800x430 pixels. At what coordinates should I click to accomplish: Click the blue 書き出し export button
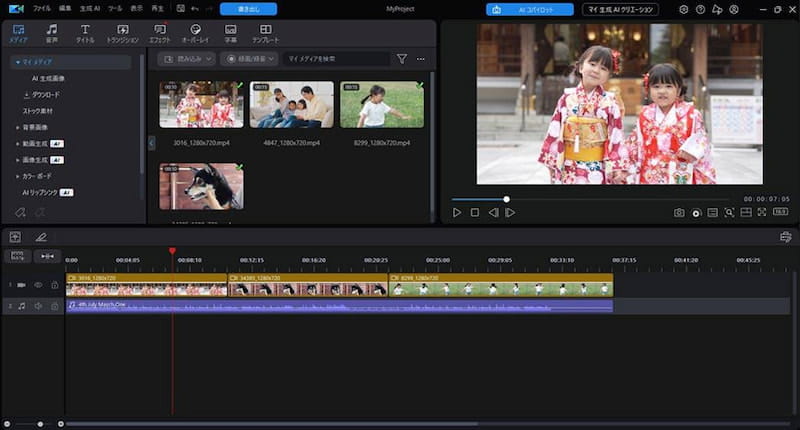click(248, 9)
